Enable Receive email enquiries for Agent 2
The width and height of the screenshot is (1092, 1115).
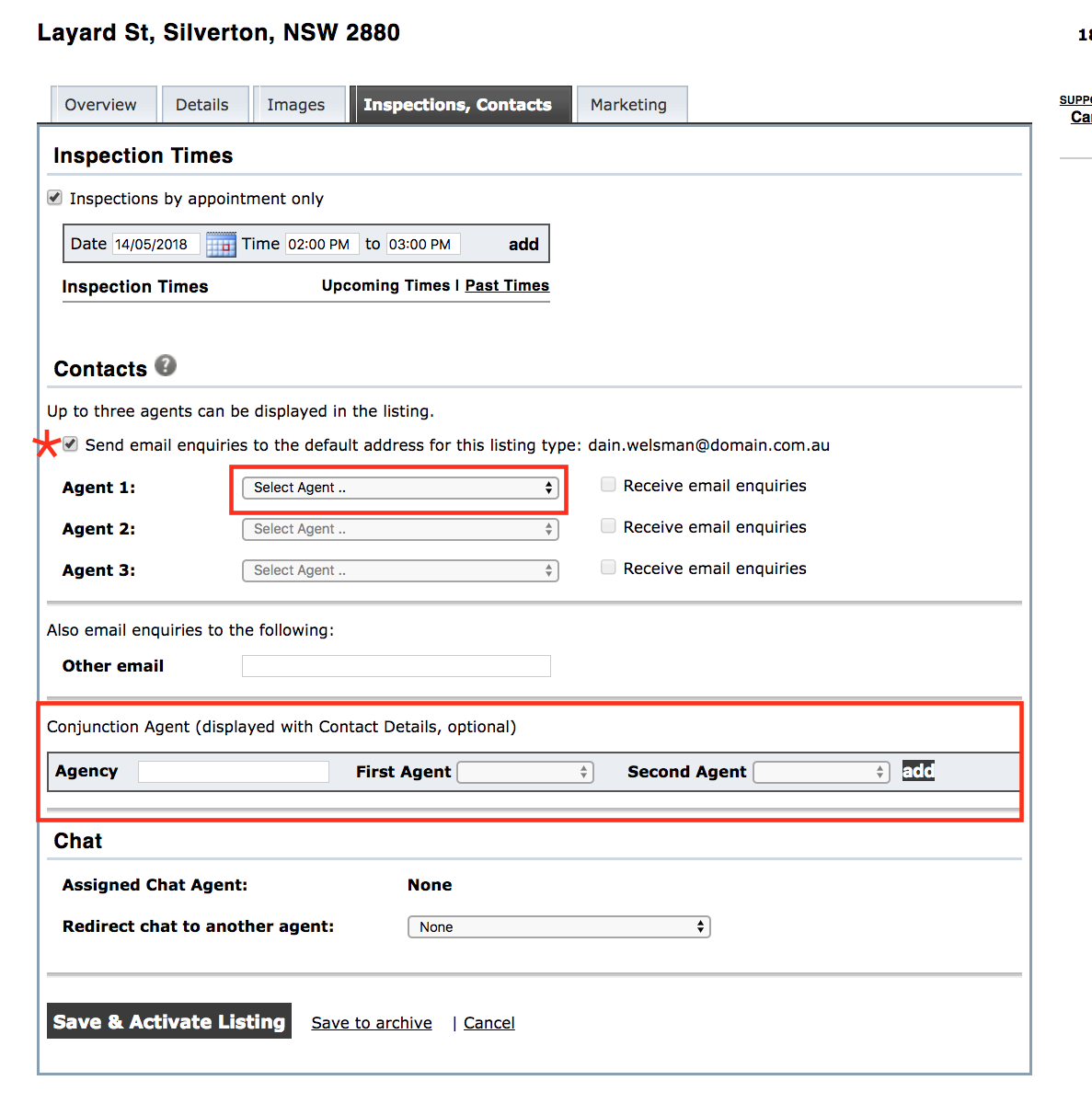[608, 526]
